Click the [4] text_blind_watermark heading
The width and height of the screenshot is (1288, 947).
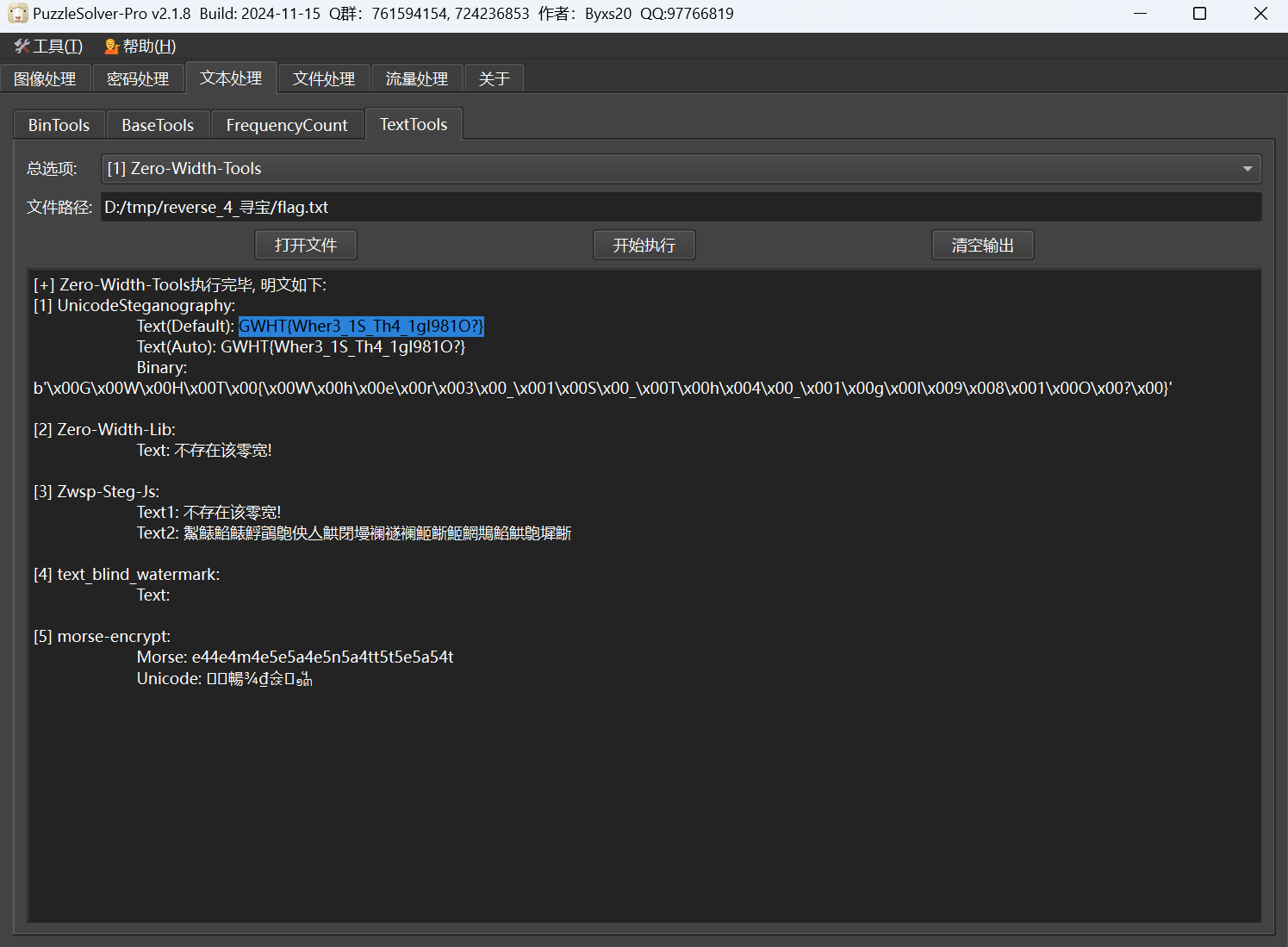(127, 574)
